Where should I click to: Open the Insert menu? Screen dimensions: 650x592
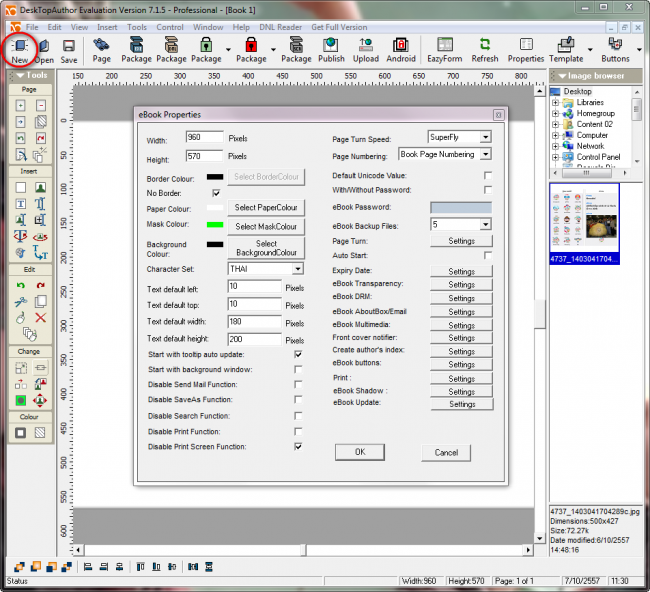[107, 27]
